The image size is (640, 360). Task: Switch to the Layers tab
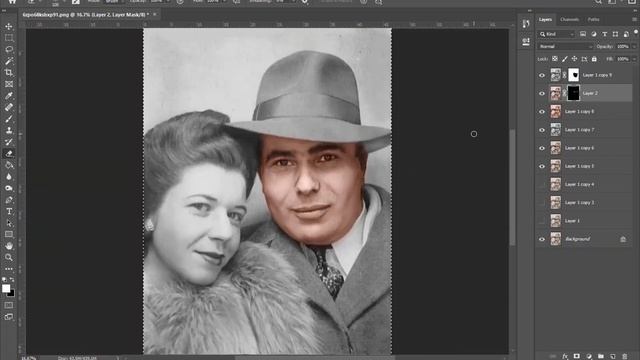tap(545, 19)
